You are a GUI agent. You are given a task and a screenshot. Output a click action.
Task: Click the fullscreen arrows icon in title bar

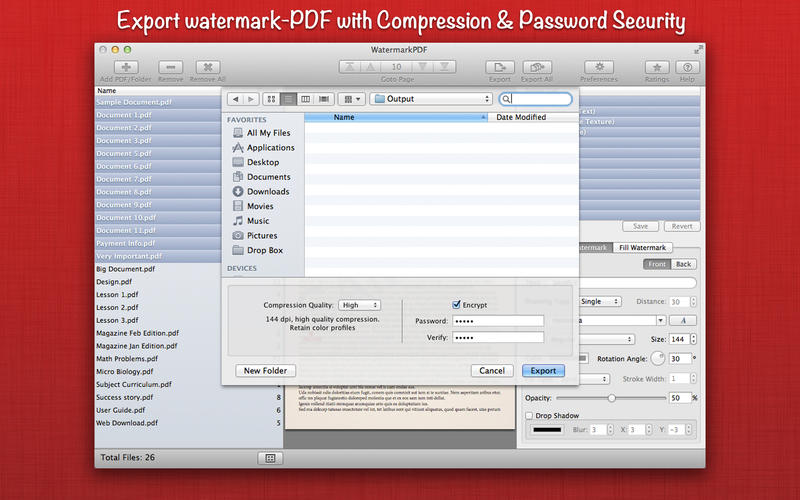click(698, 50)
